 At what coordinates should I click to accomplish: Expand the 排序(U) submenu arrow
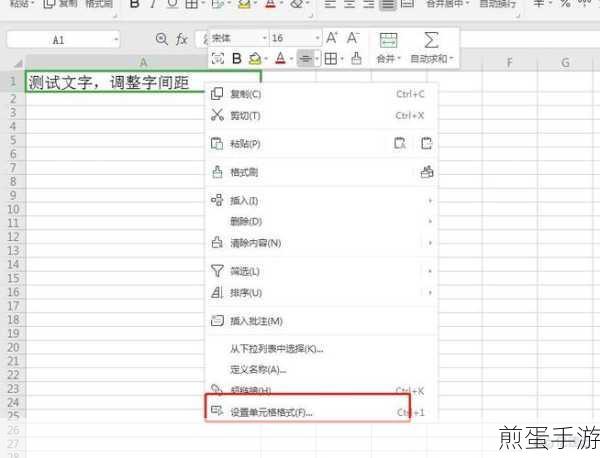tap(430, 293)
